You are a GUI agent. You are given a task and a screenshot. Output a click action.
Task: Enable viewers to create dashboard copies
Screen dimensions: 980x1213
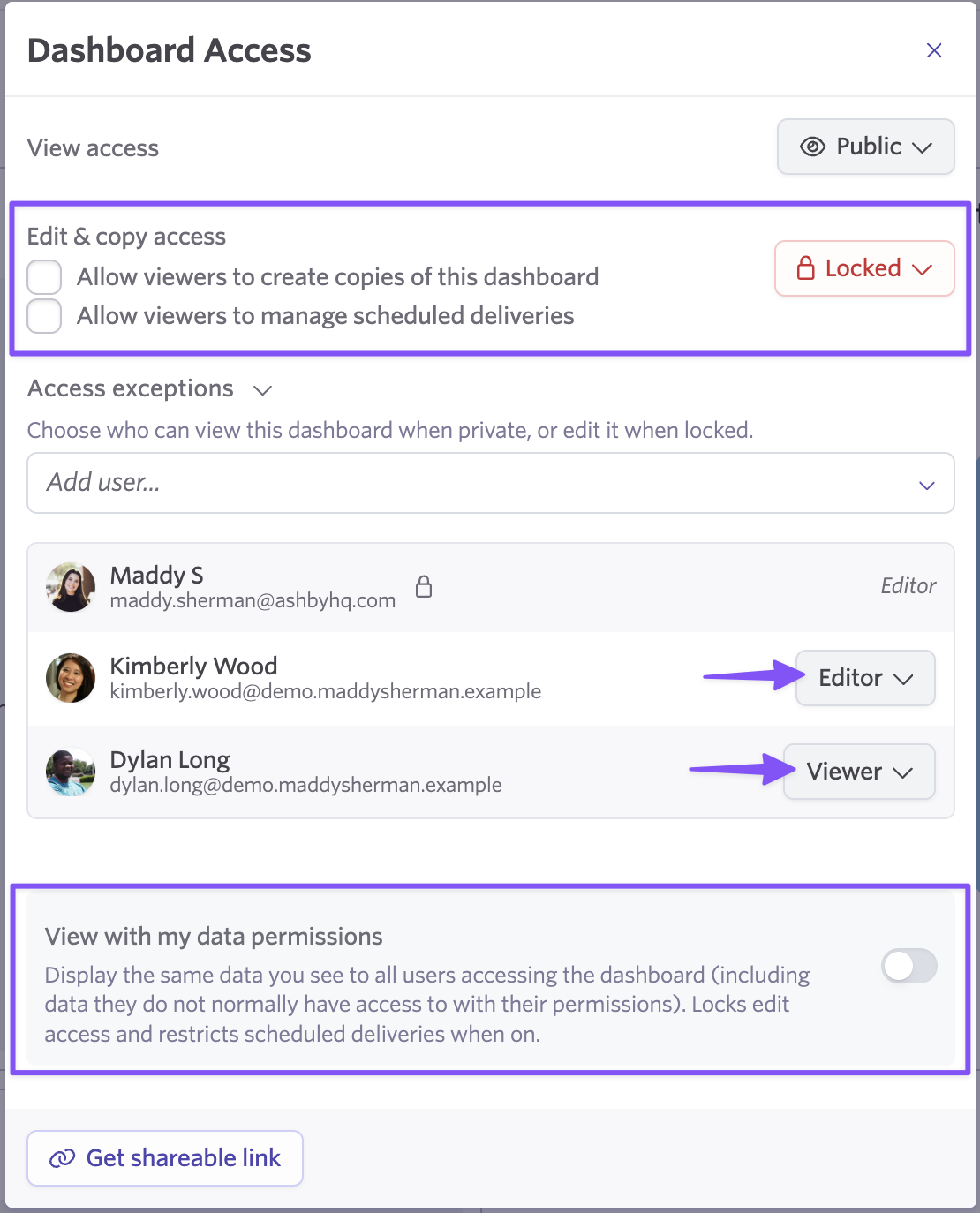[x=44, y=277]
